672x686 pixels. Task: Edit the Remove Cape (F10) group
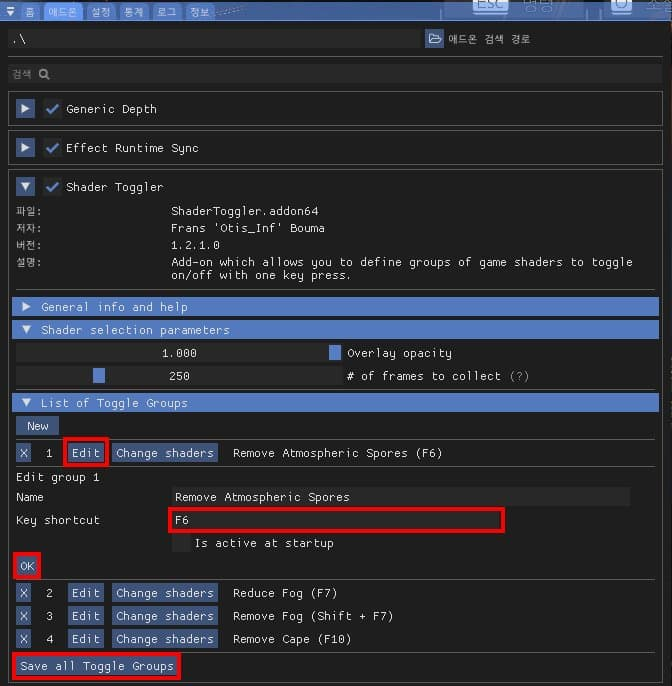click(86, 639)
